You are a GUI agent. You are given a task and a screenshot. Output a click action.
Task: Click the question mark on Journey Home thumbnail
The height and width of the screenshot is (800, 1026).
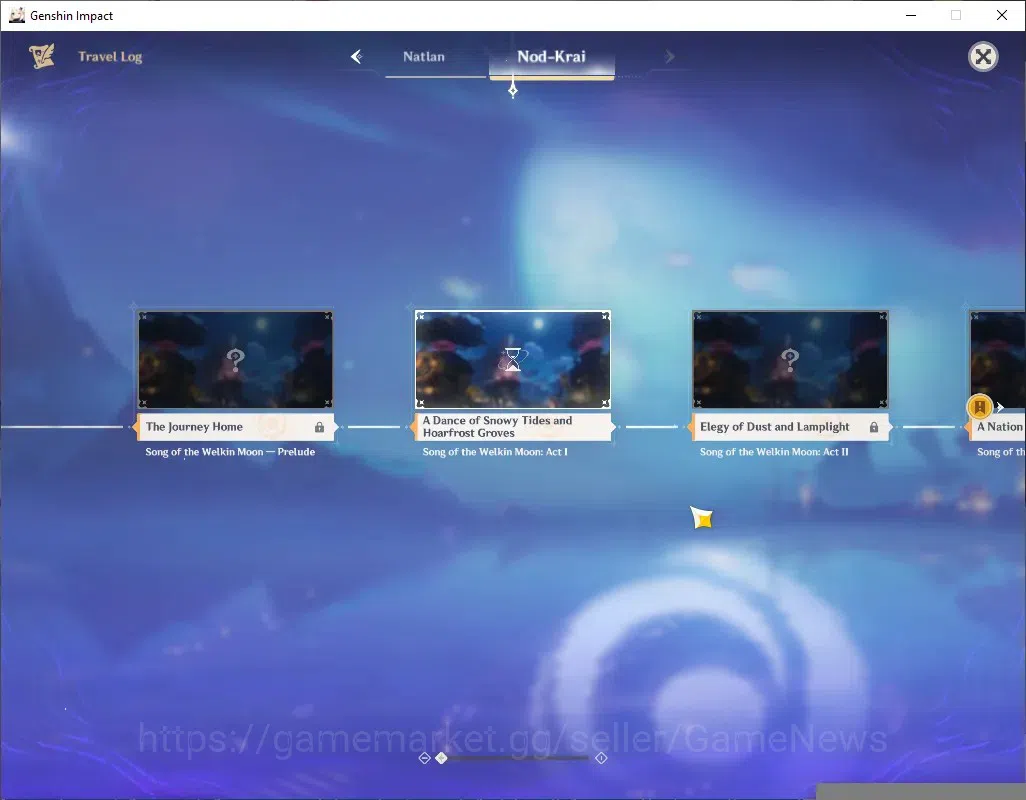pyautogui.click(x=236, y=360)
